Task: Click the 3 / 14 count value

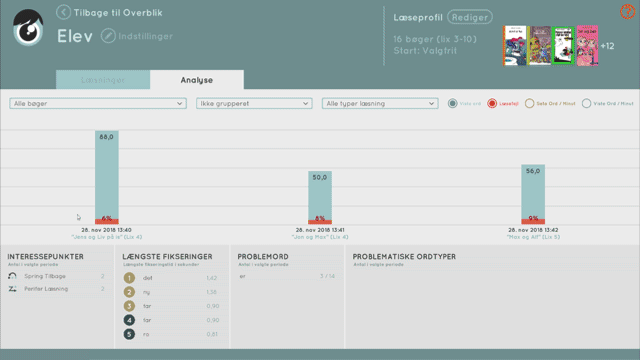Action: click(x=327, y=276)
